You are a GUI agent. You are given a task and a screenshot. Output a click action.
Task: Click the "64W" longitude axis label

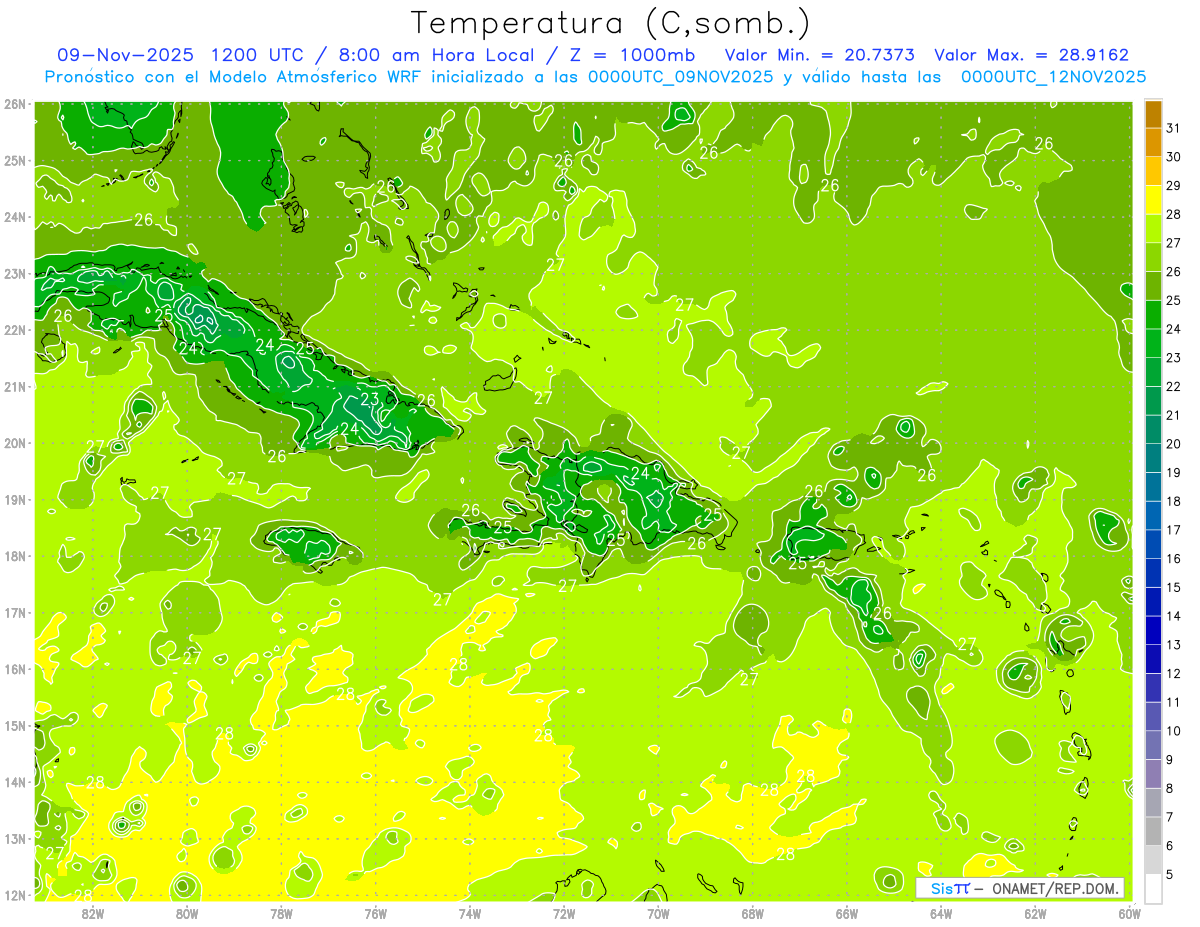[x=941, y=913]
